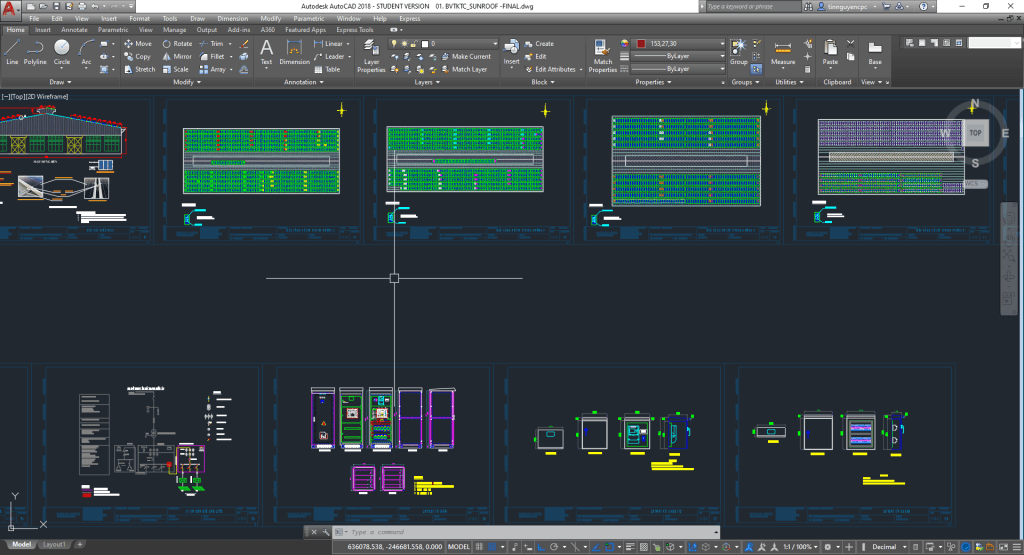
Task: Click the keyword search box
Action: [753, 7]
